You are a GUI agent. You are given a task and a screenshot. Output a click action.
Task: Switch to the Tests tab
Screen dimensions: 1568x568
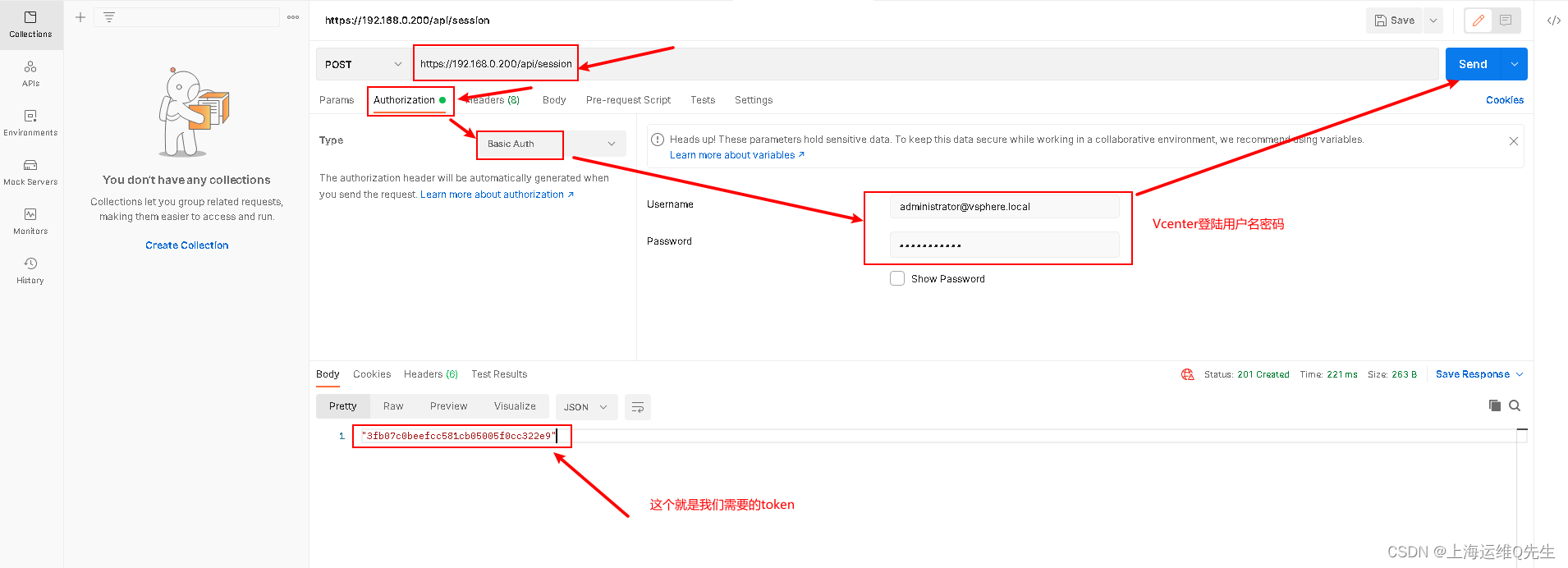pyautogui.click(x=703, y=100)
